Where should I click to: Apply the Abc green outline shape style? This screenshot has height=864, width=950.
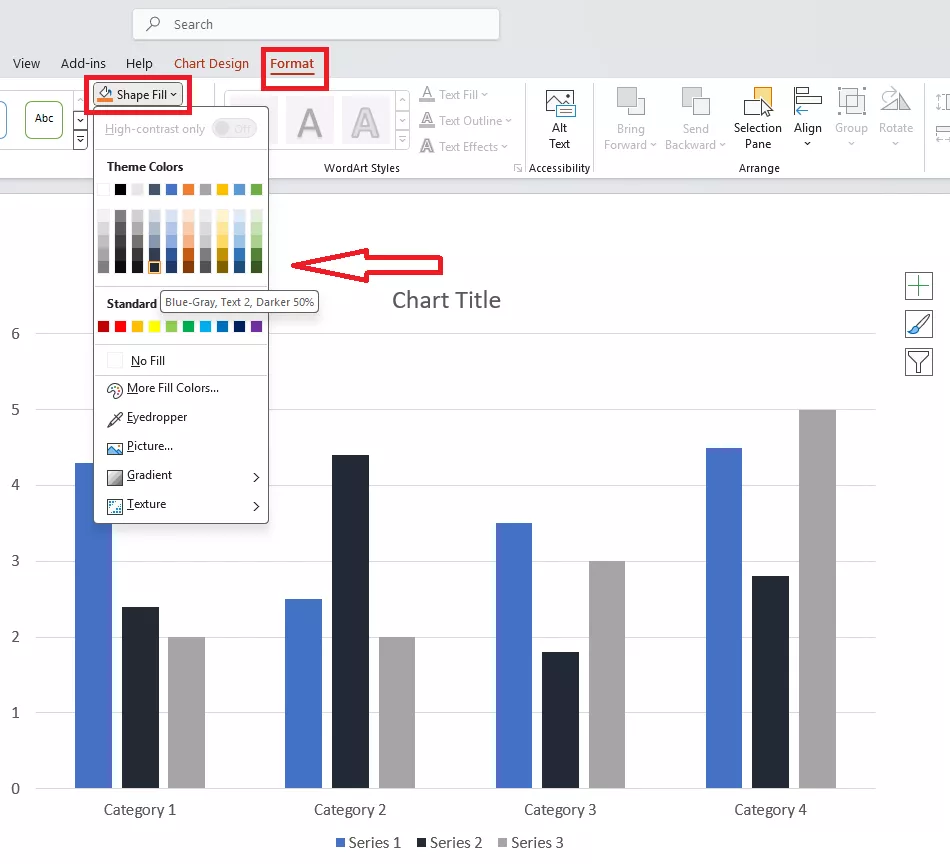pos(44,119)
